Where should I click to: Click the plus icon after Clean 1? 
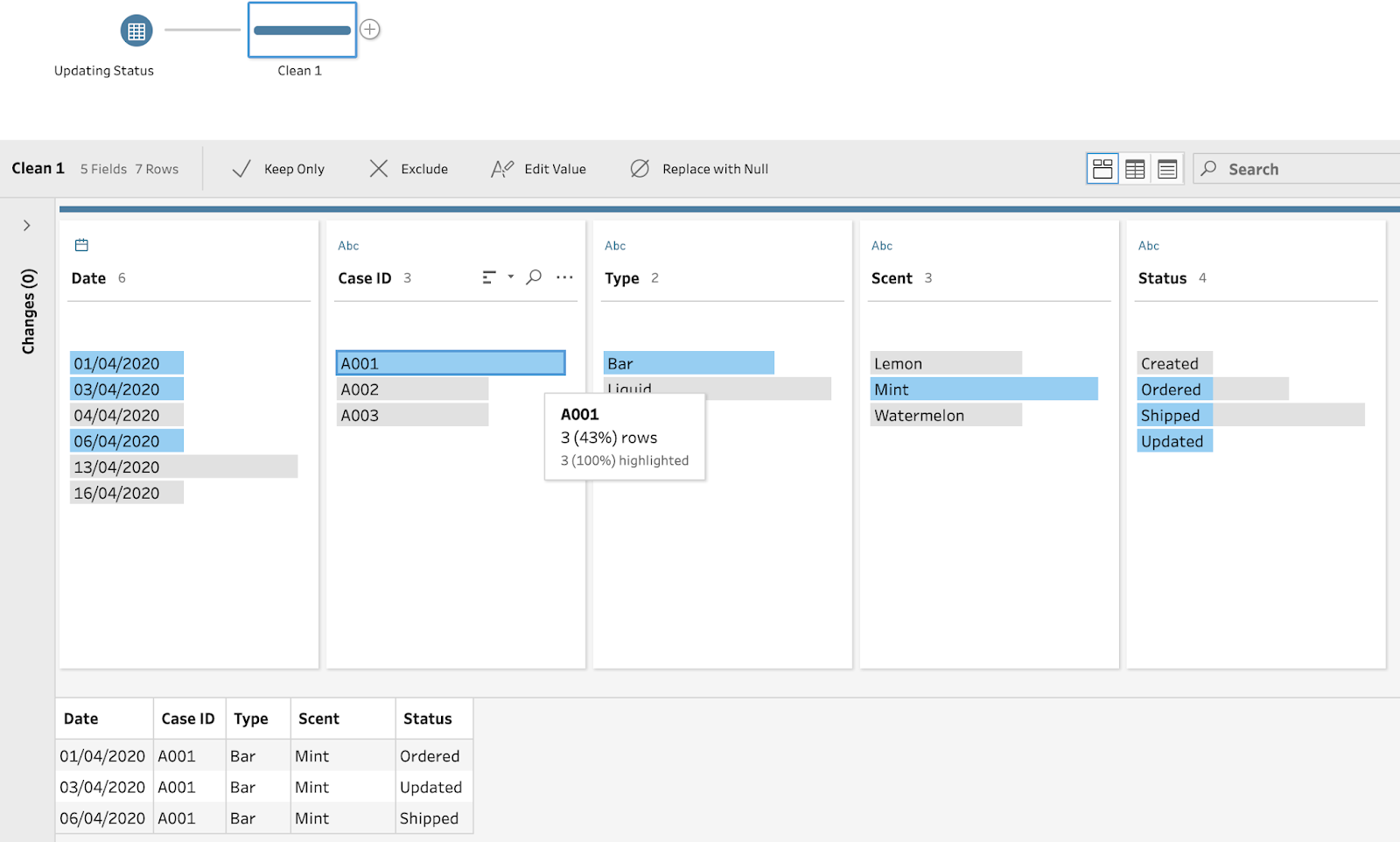[x=370, y=29]
